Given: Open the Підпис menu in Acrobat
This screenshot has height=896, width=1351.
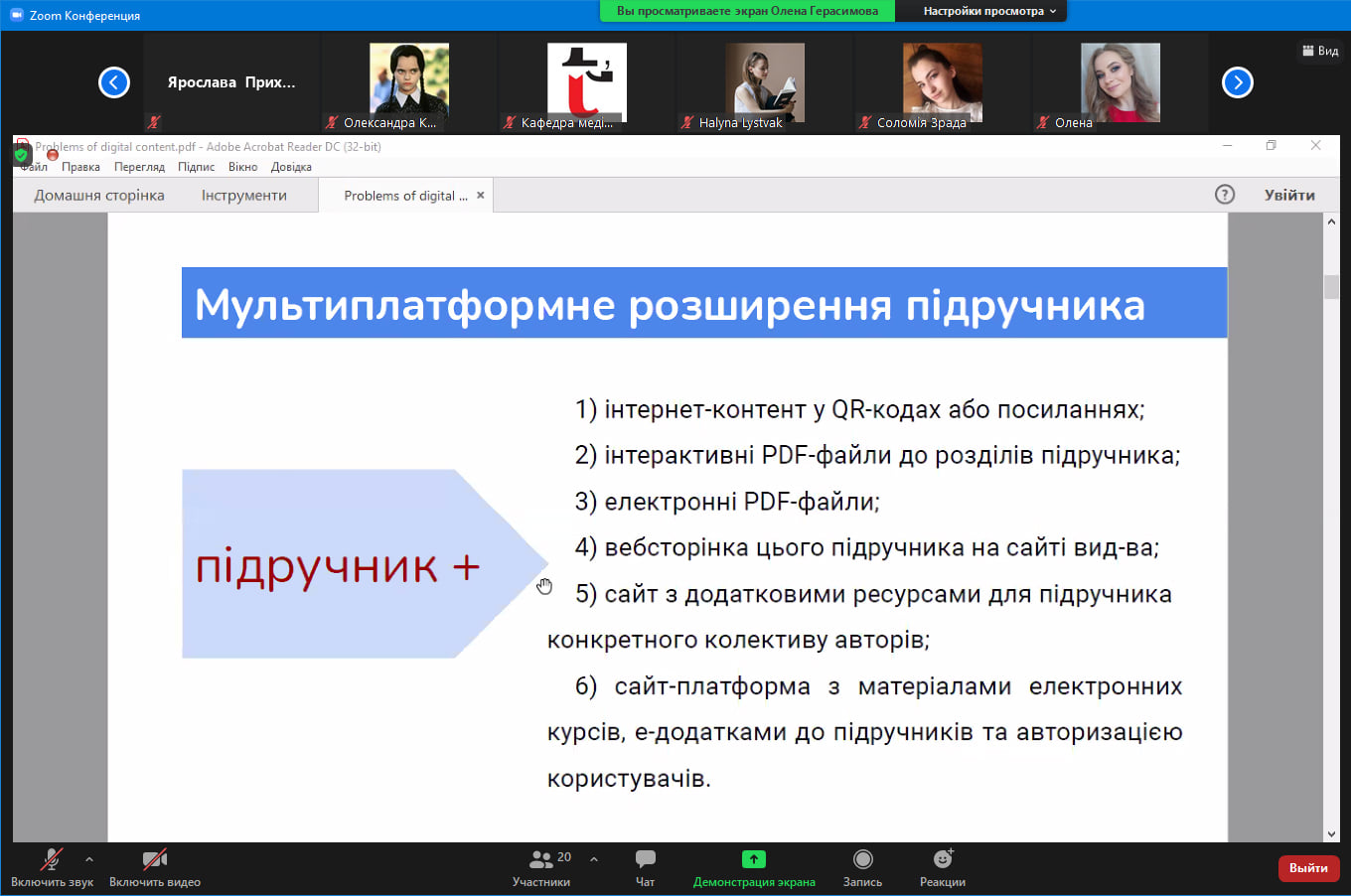Looking at the screenshot, I should pos(196,167).
